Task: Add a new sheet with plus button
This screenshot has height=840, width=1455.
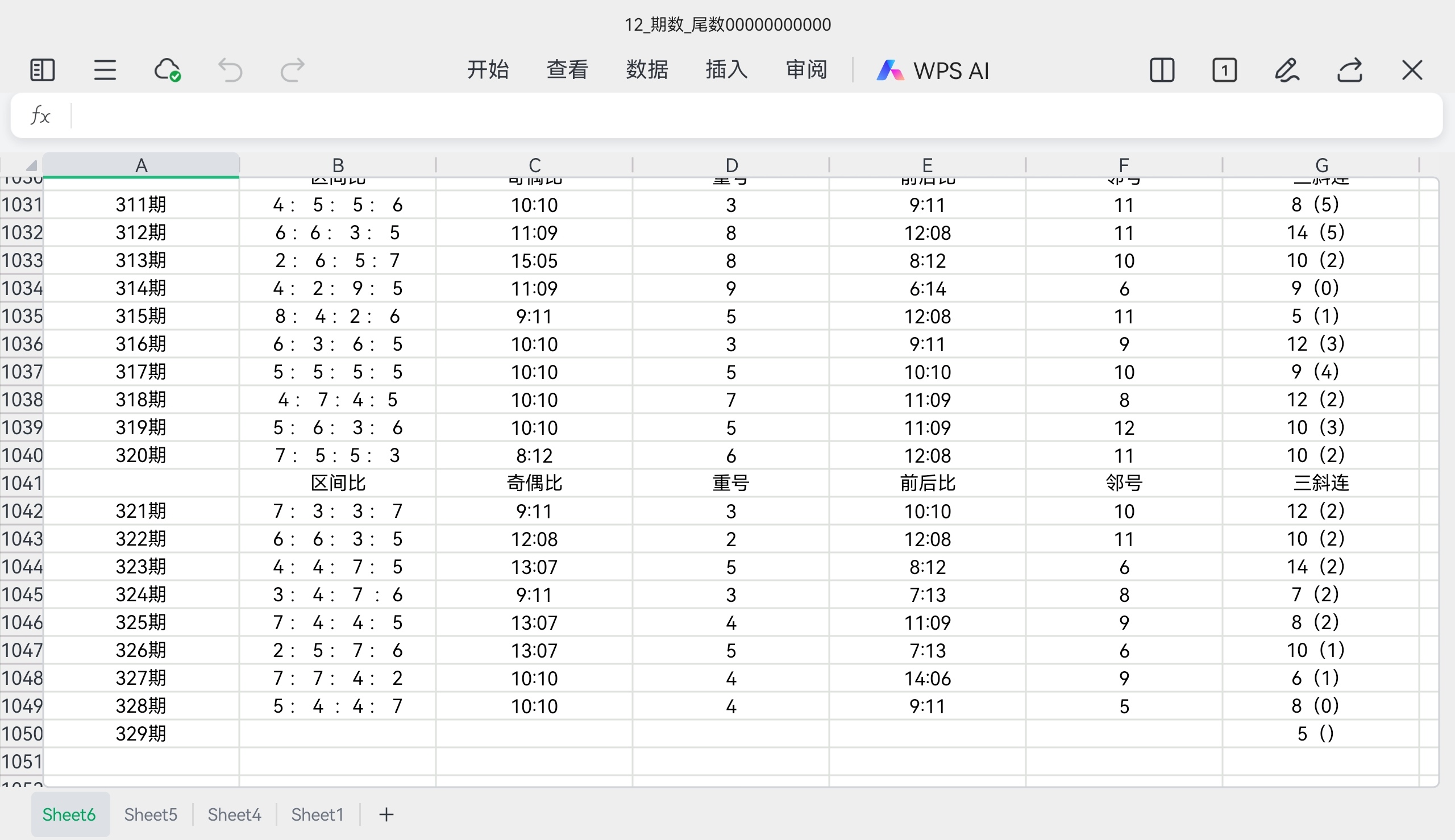Action: pyautogui.click(x=386, y=814)
